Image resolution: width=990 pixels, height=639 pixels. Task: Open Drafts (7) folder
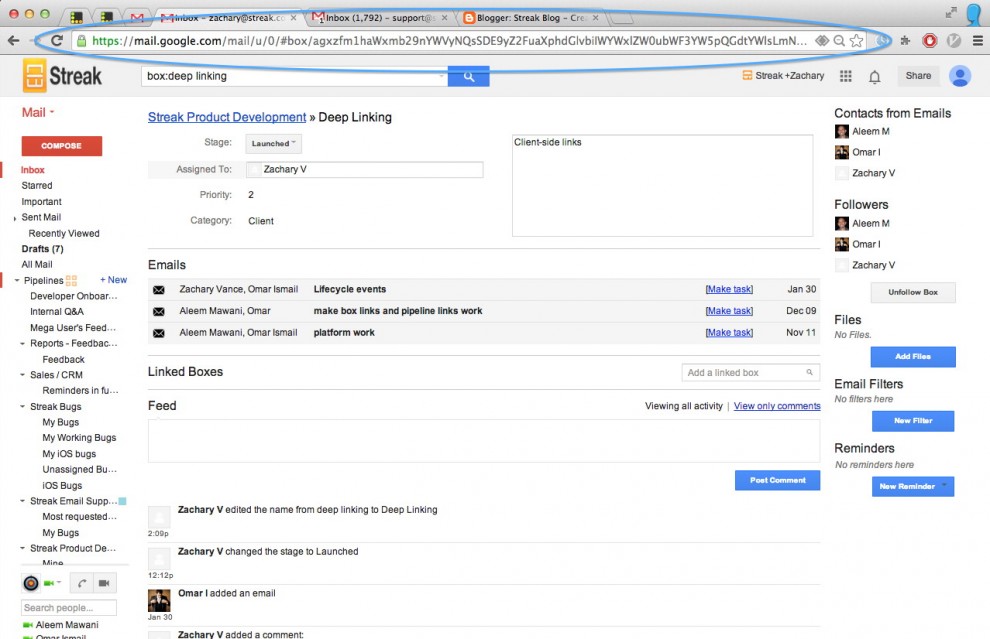point(42,249)
